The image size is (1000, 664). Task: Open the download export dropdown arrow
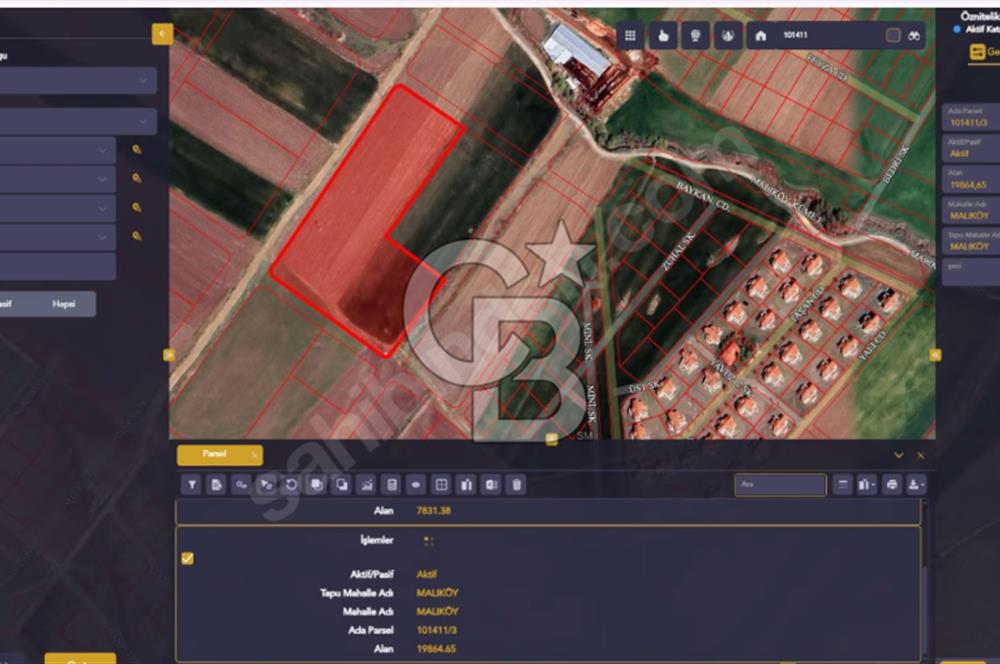[x=916, y=485]
